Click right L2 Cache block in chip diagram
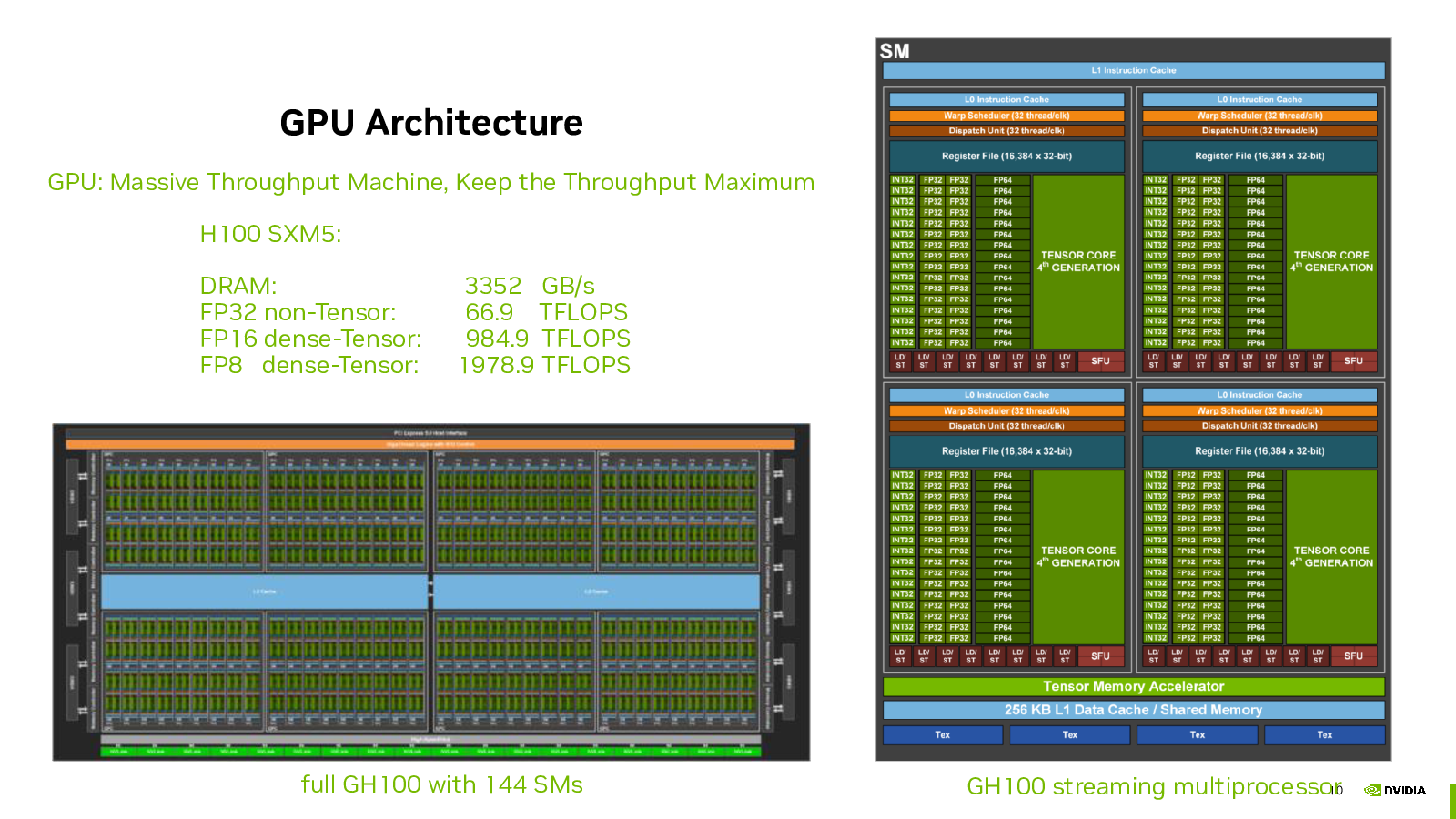Image resolution: width=1456 pixels, height=819 pixels. (x=596, y=591)
